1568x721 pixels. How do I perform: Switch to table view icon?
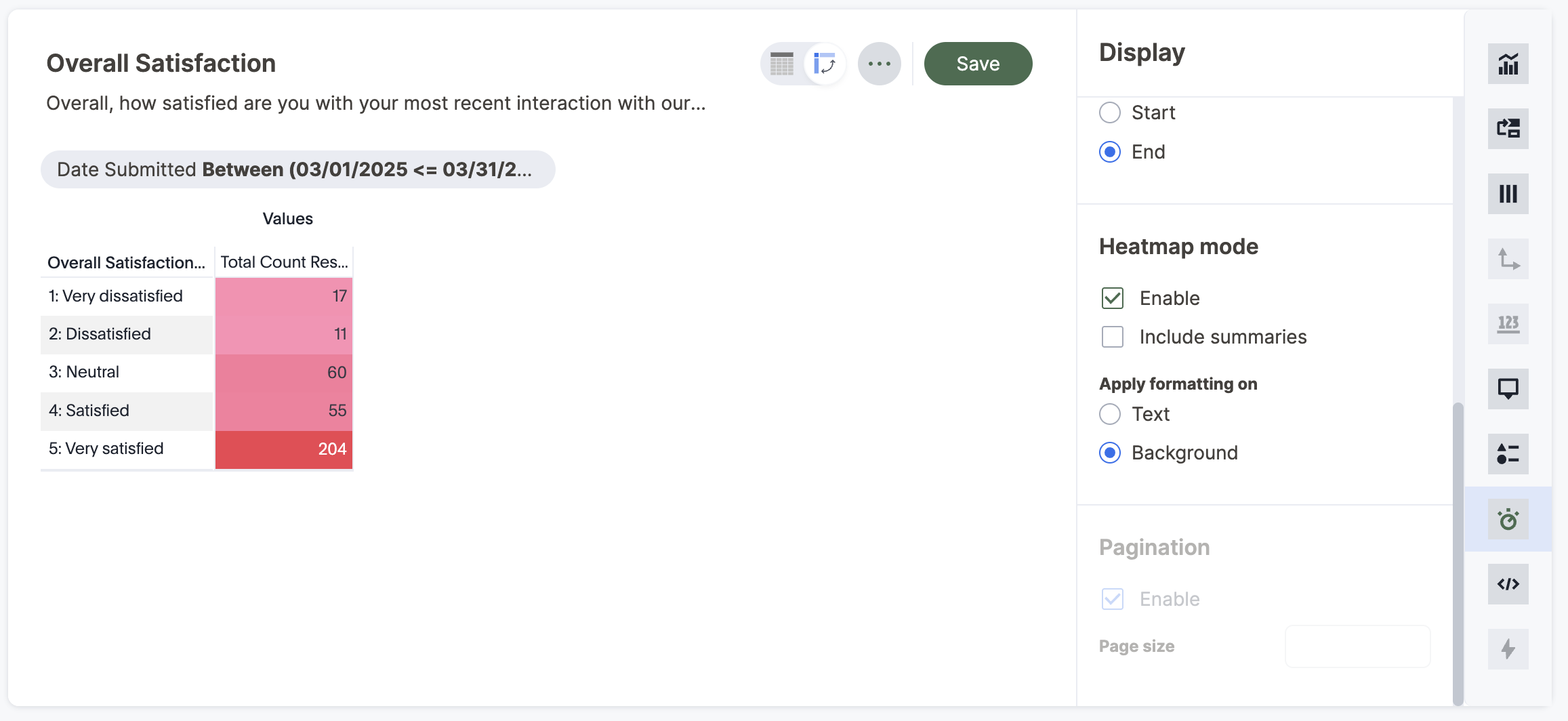point(782,64)
